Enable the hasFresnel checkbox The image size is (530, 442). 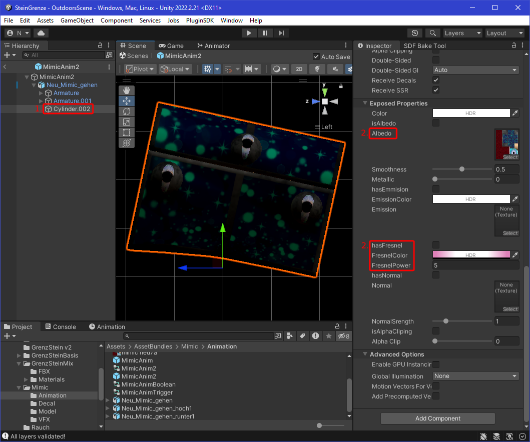pos(436,245)
